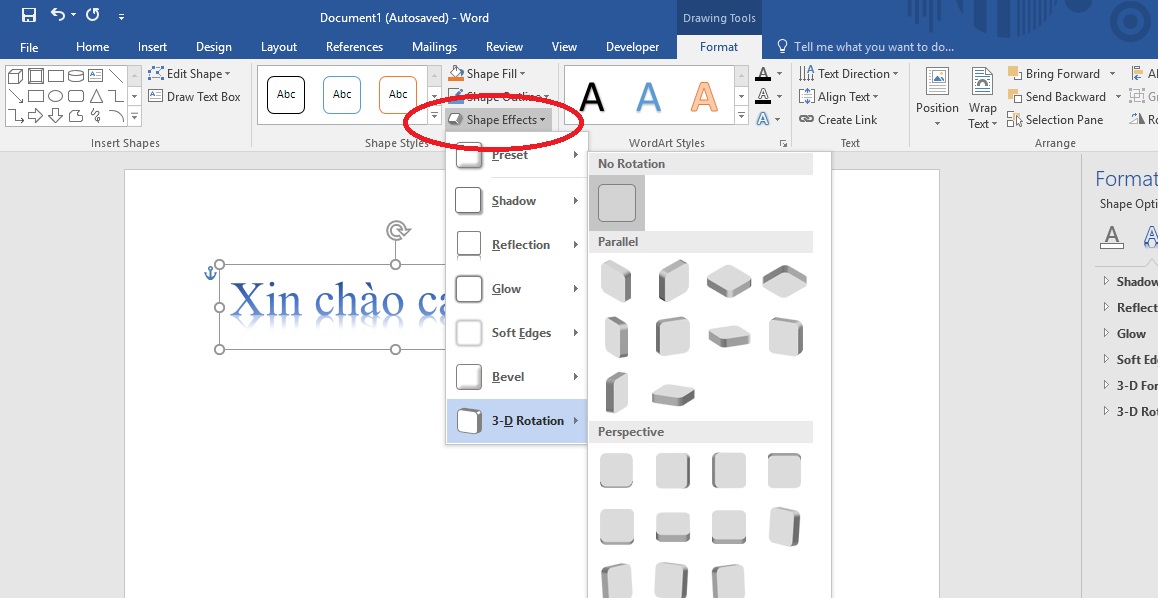The image size is (1158, 598).
Task: Click Bring Forward
Action: coord(1054,74)
